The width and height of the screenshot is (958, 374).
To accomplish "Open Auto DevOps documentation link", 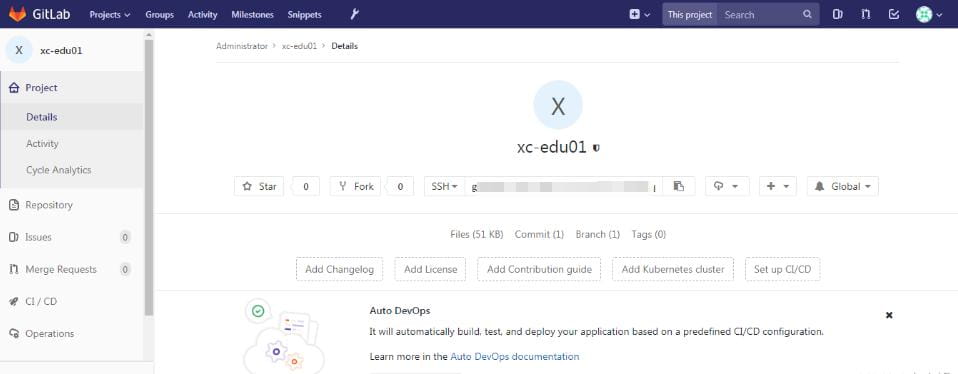I will click(x=514, y=356).
